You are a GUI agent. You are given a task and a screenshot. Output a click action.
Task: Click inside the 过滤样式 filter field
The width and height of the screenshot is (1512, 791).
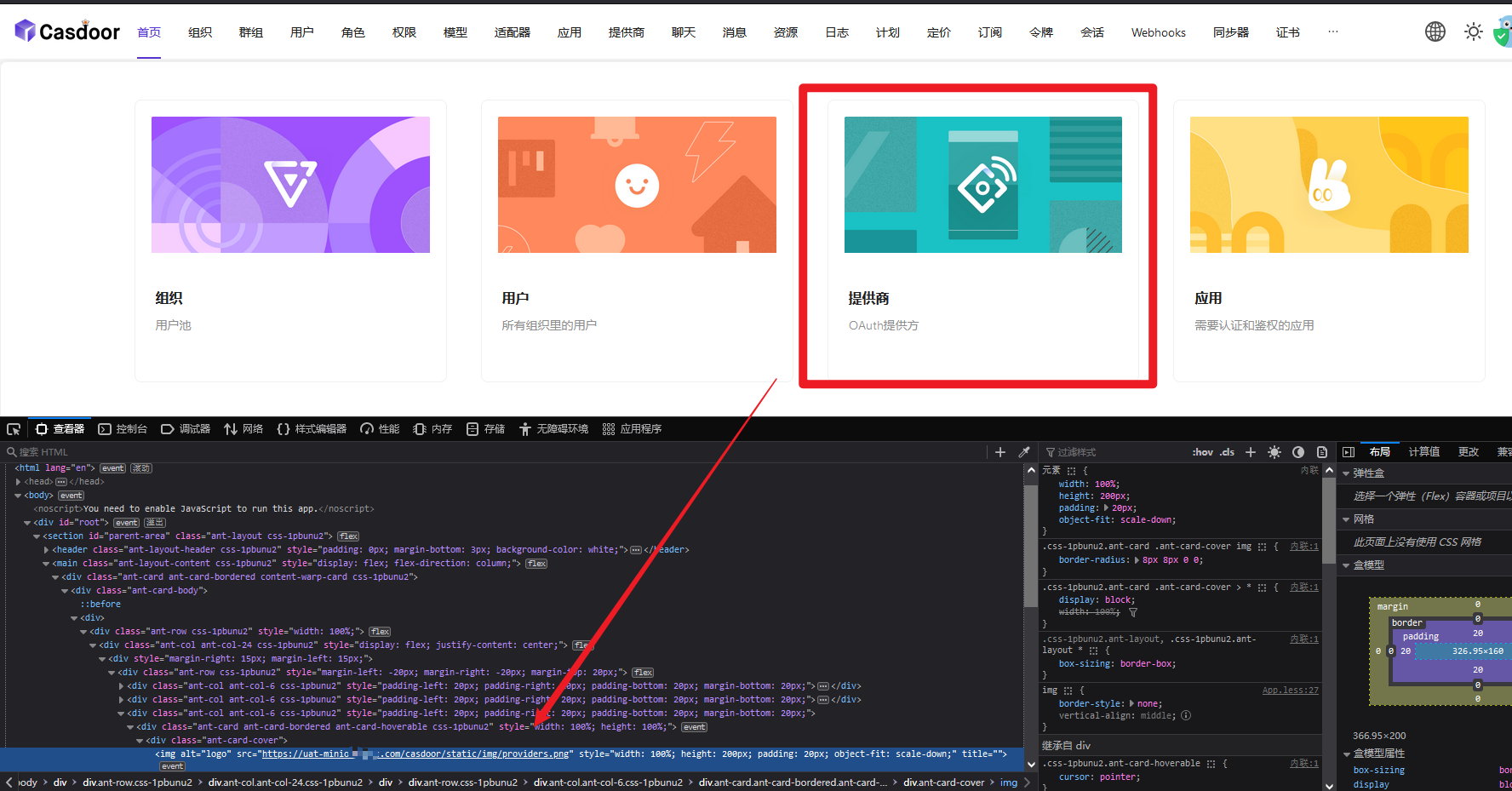[1107, 451]
